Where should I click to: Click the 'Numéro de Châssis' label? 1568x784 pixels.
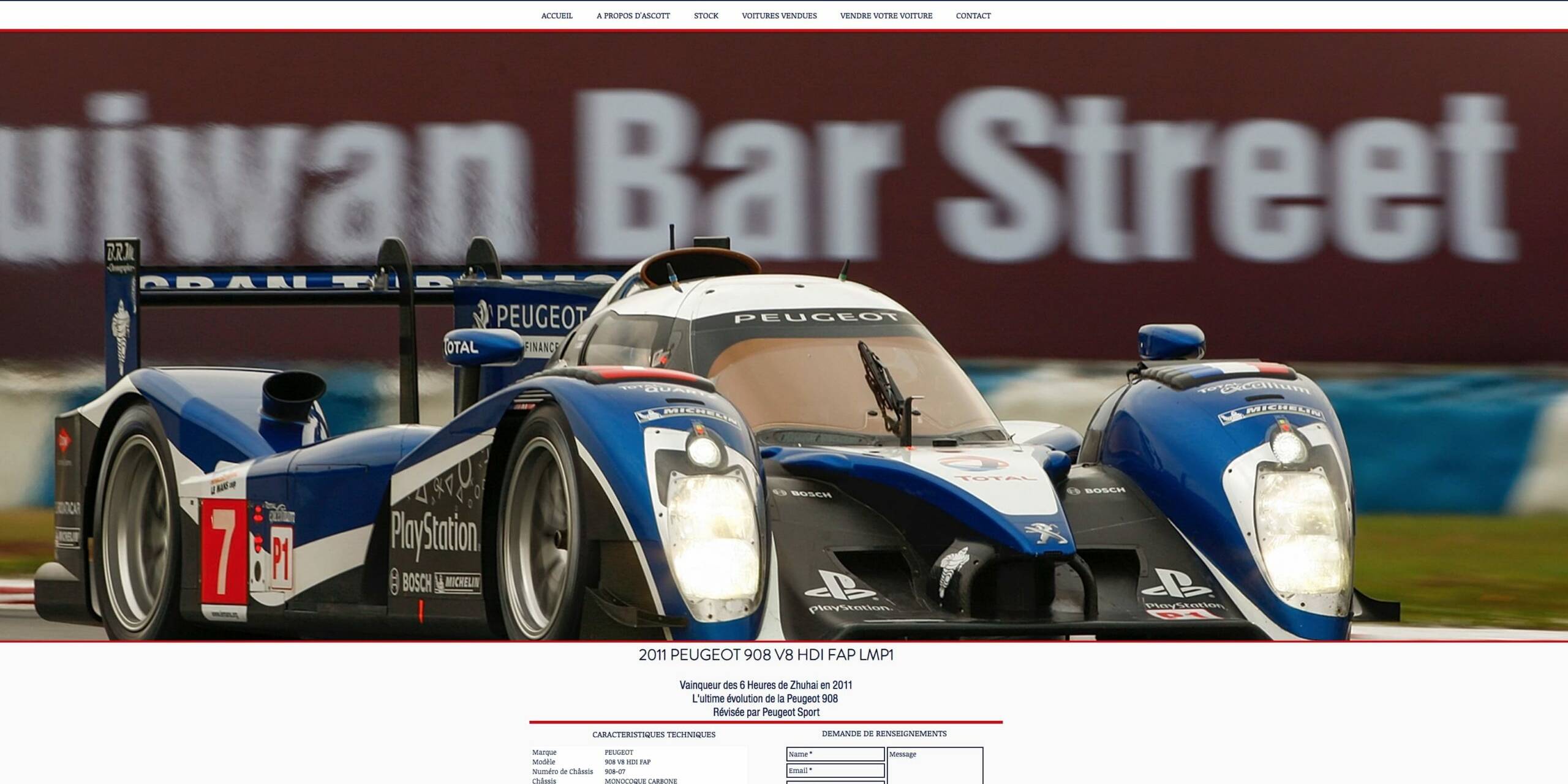[x=563, y=772]
